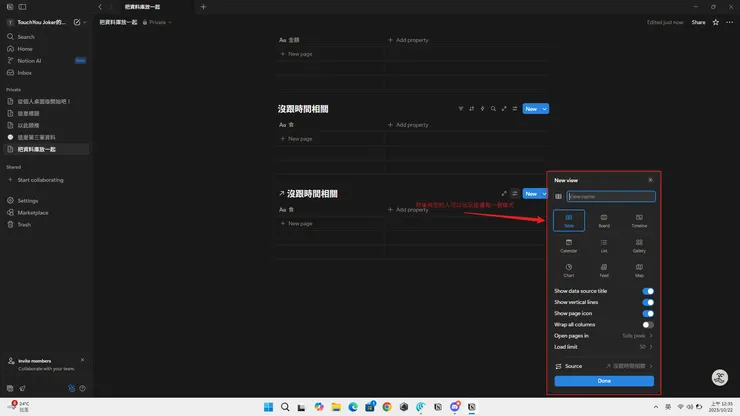The image size is (740, 416).
Task: Focus the View name input field
Action: [611, 196]
